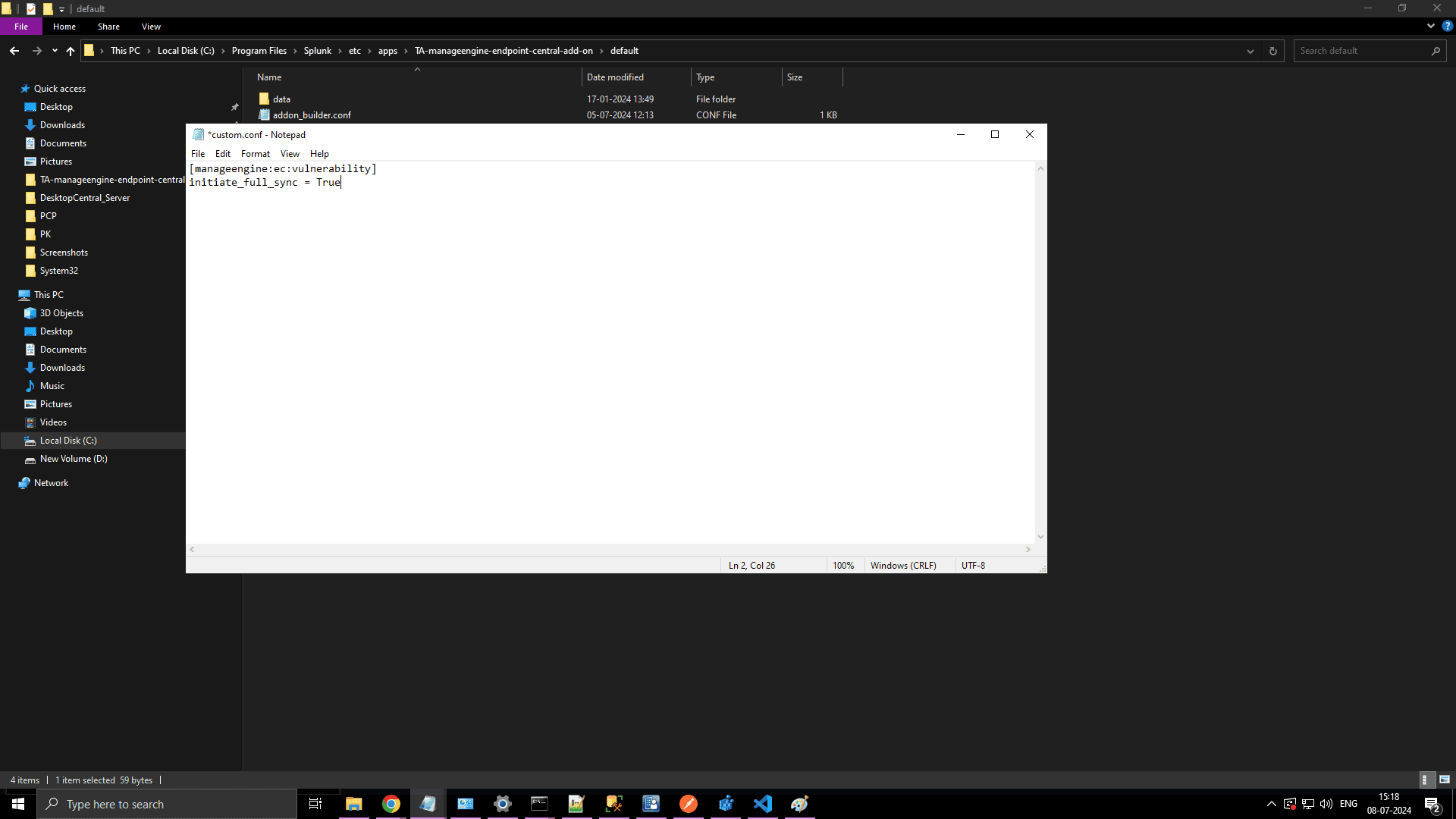This screenshot has height=819, width=1456.
Task: Open Notepad Format menu
Action: click(x=255, y=153)
